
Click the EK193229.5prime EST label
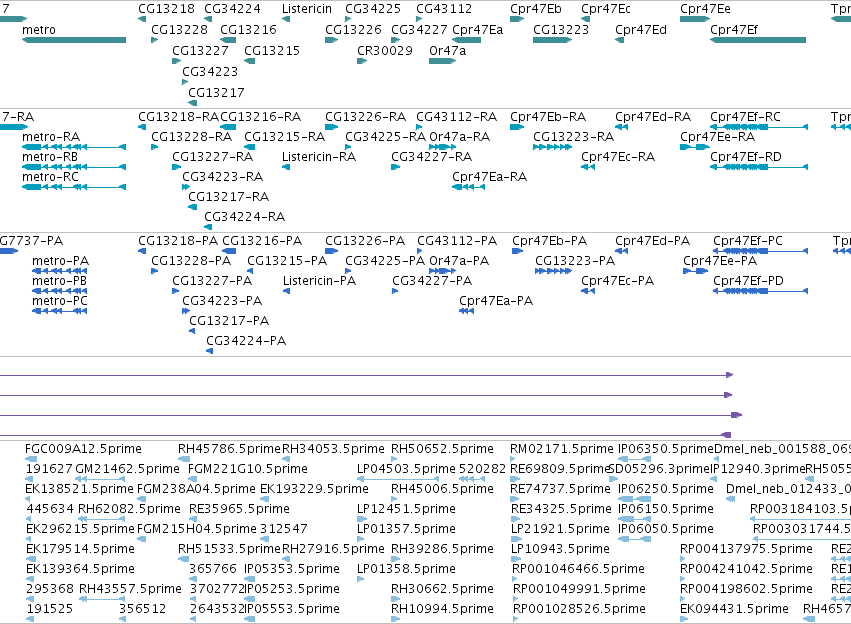tap(314, 489)
